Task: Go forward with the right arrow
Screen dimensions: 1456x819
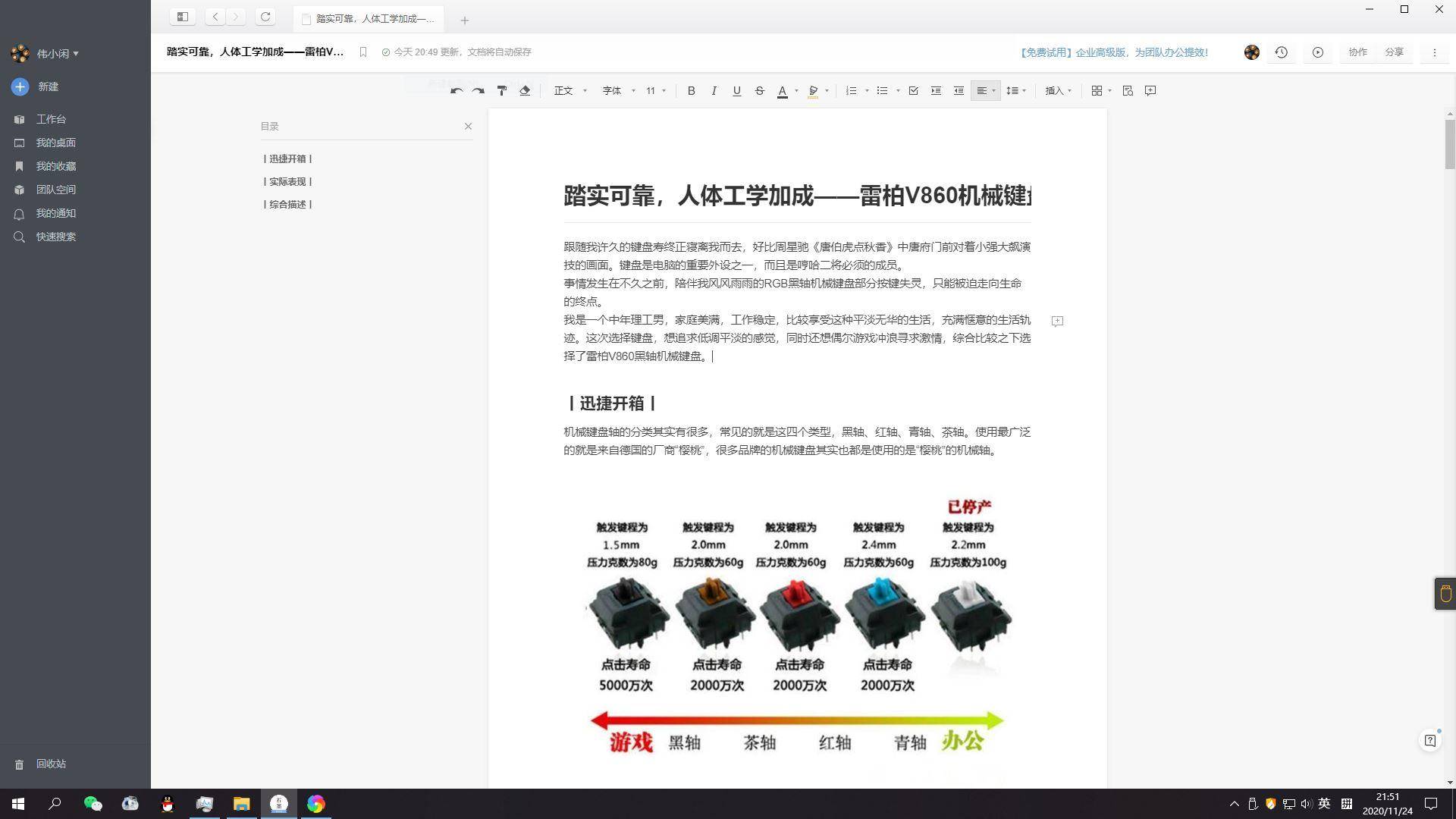Action: point(236,17)
